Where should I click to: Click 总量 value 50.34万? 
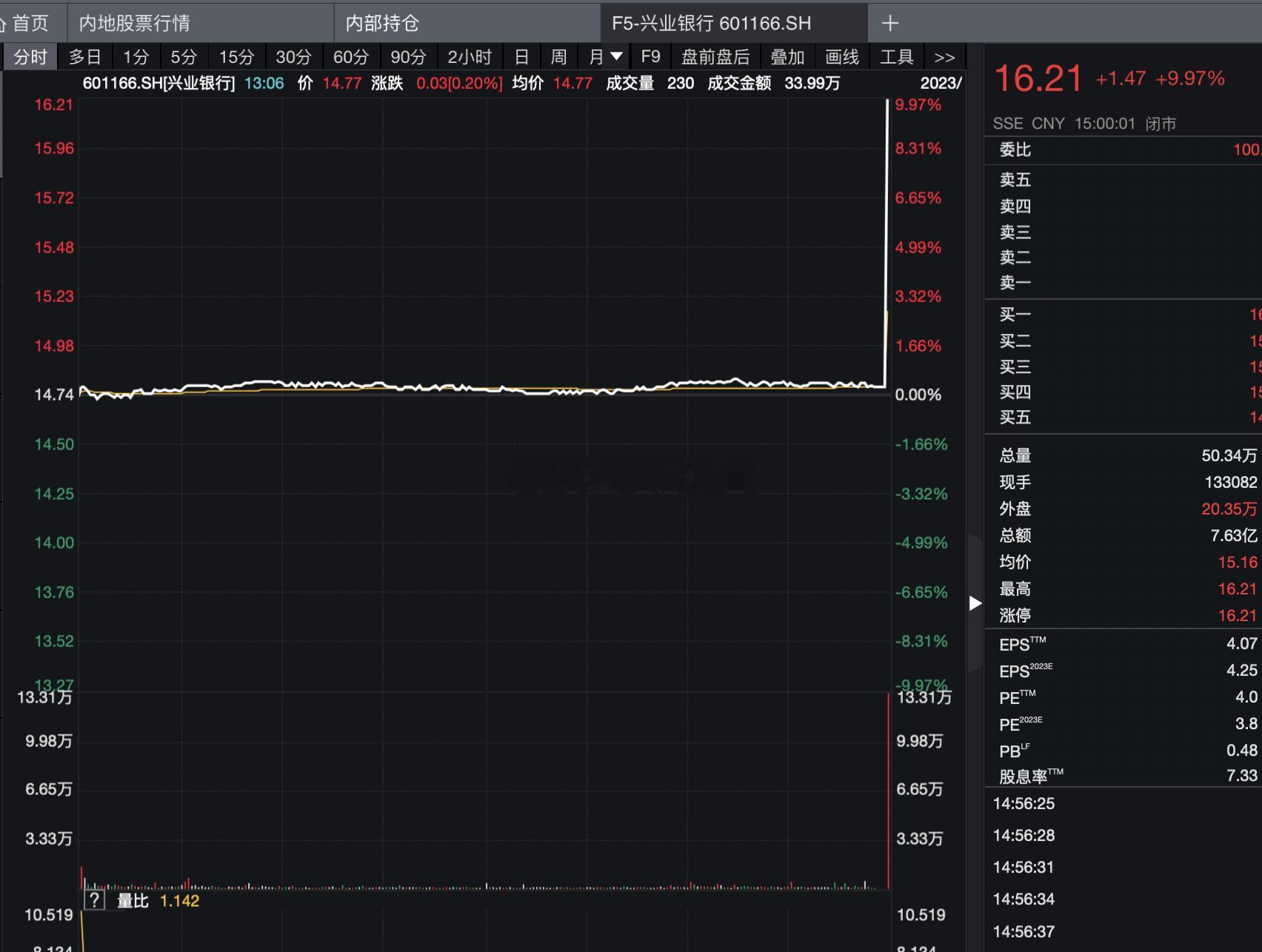pyautogui.click(x=1229, y=456)
